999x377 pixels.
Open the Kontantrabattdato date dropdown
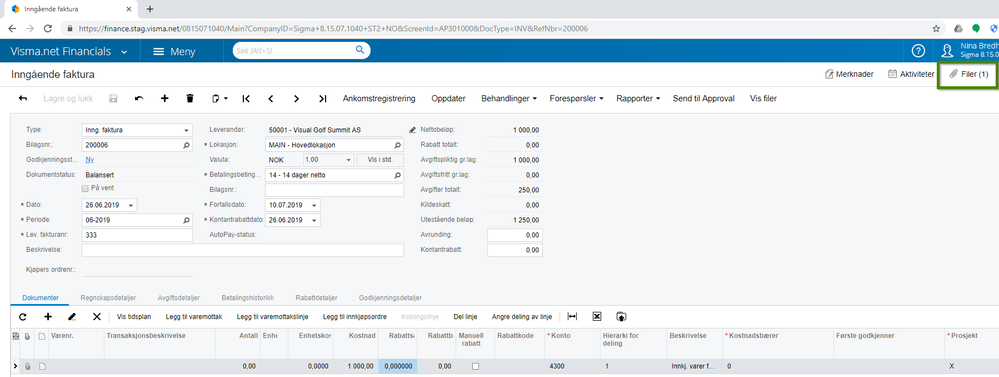point(315,220)
